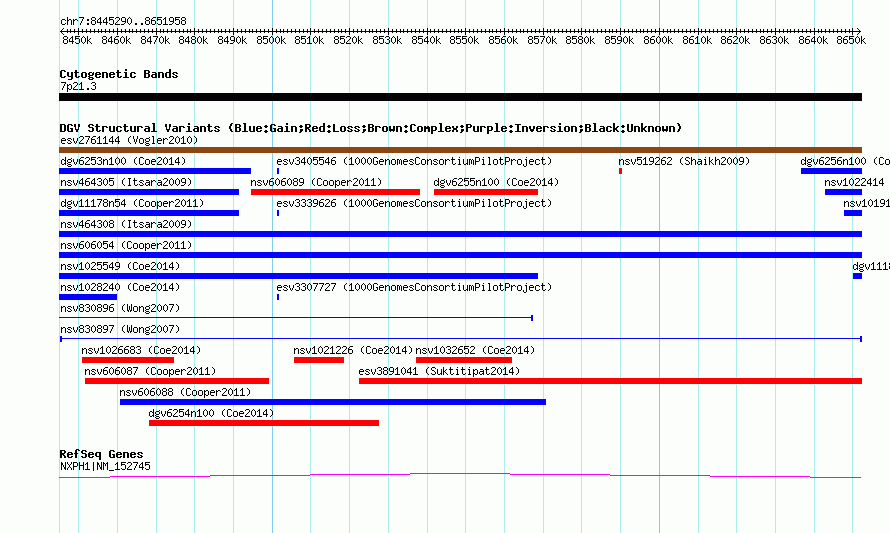This screenshot has width=890, height=533.
Task: Open the dgv6255n100 (Coe2014) label
Action: click(496, 182)
